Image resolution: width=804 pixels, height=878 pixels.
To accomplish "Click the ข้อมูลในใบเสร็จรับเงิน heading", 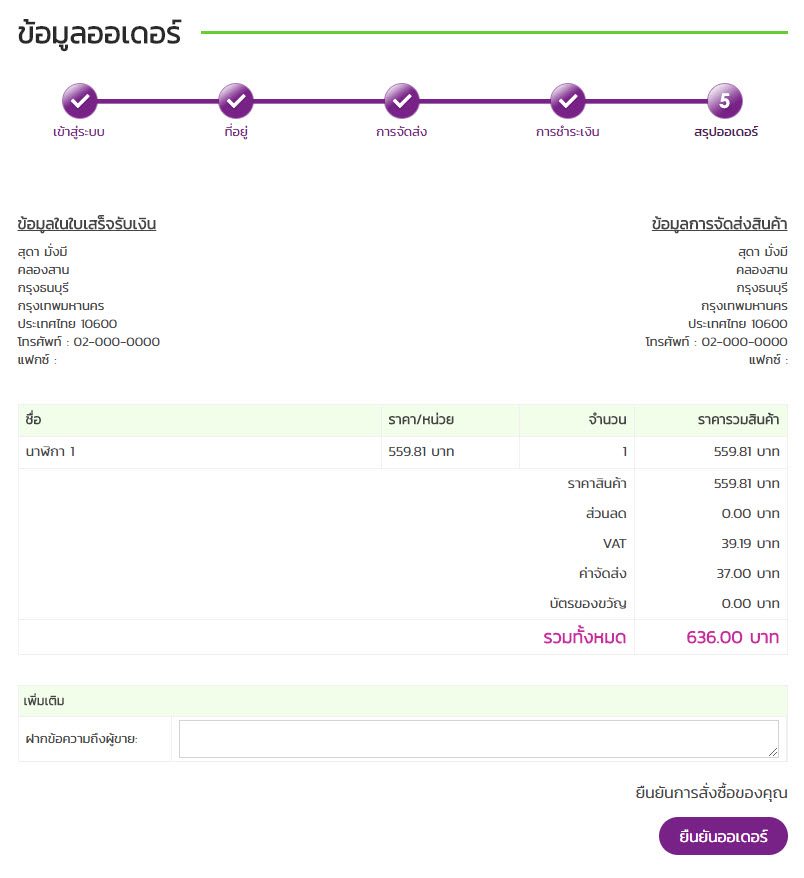I will point(87,224).
